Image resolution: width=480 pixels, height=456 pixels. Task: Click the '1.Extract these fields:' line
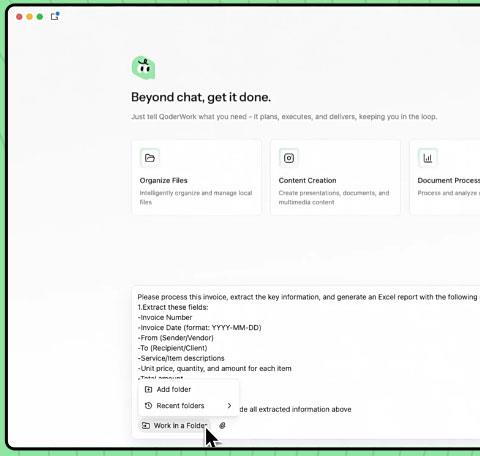point(173,307)
